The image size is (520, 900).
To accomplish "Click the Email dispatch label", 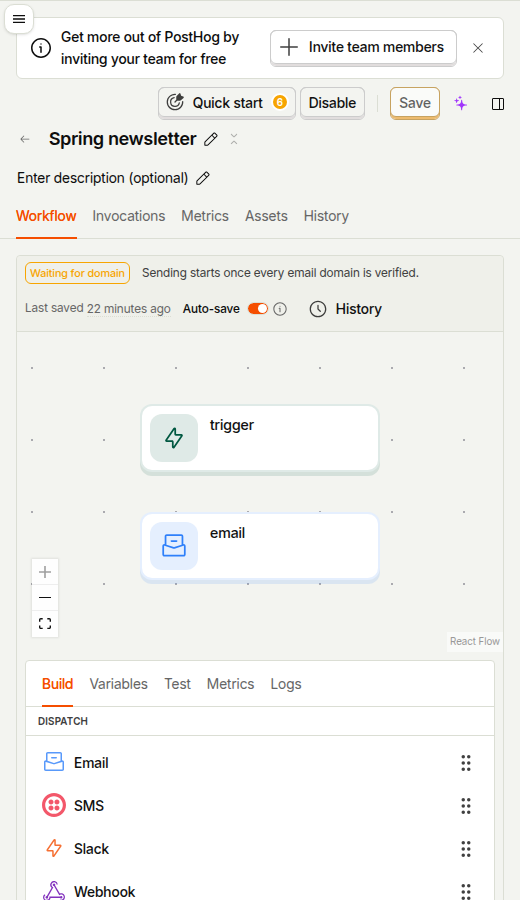I will (91, 763).
